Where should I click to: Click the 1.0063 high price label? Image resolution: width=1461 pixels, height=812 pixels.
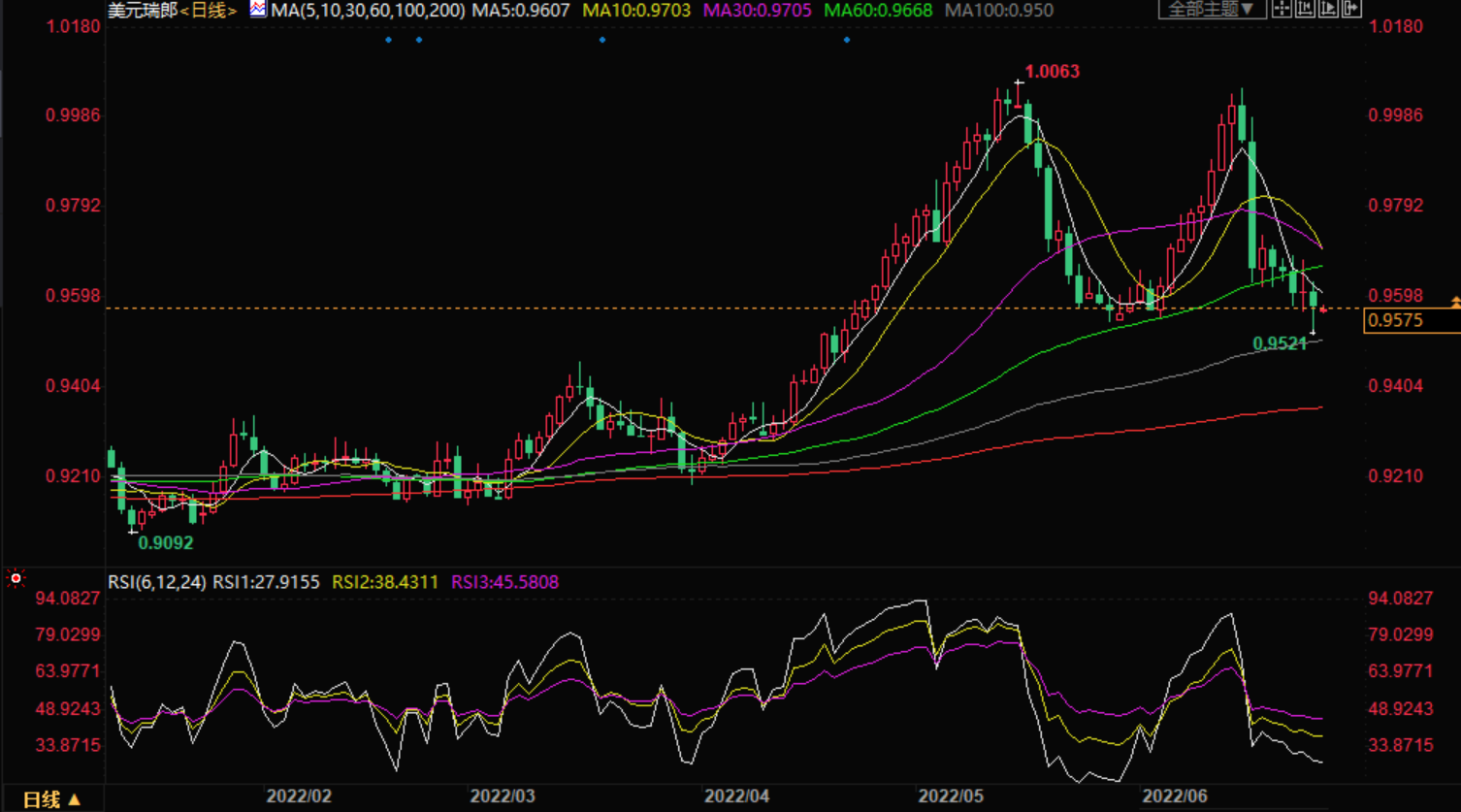(1053, 72)
